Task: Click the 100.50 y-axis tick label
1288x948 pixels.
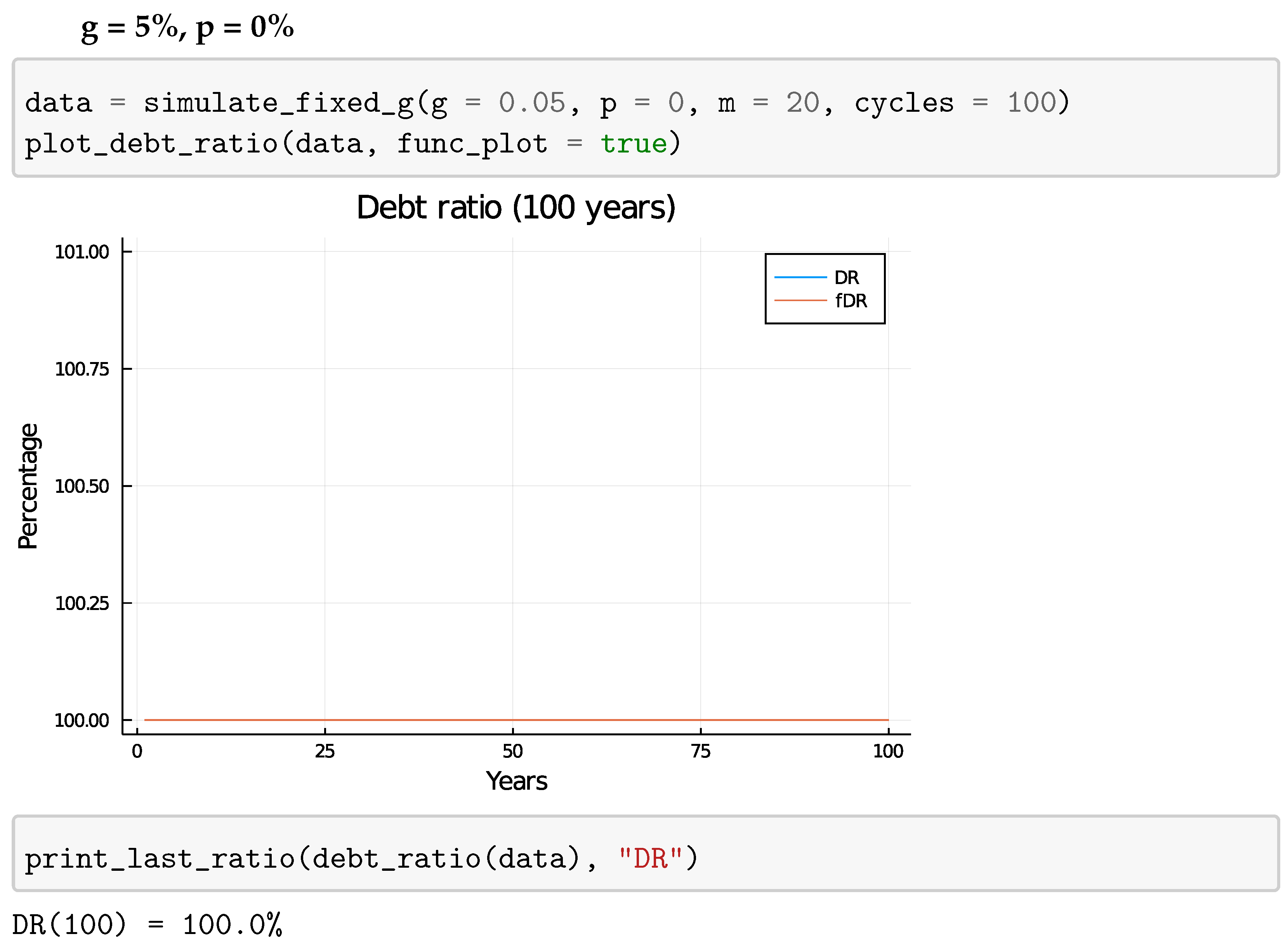Action: (82, 486)
